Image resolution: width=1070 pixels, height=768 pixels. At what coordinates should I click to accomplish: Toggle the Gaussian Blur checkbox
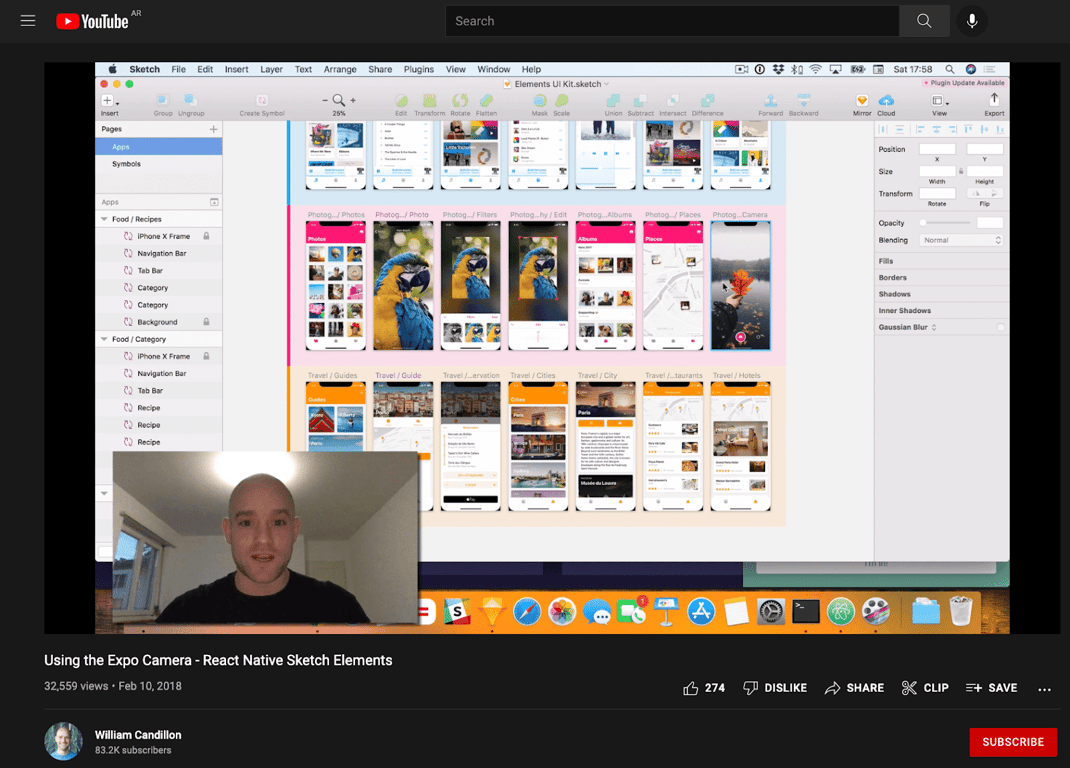1000,327
